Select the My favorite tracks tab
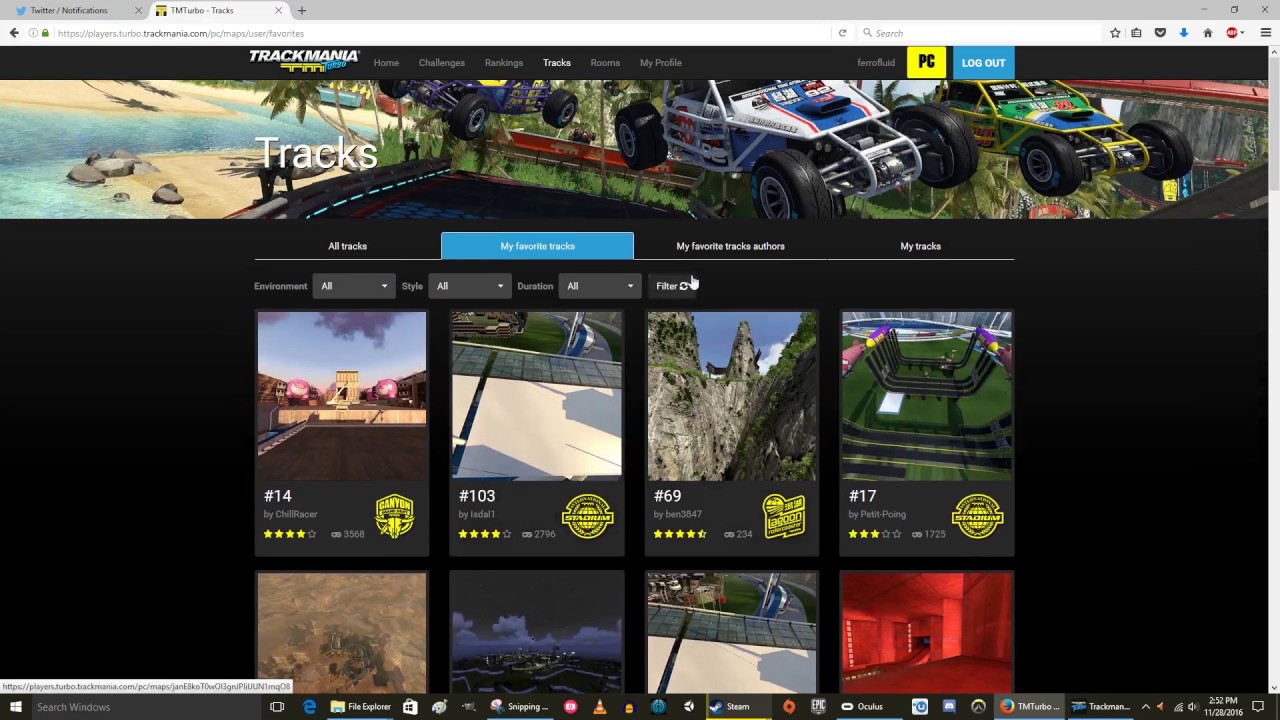The width and height of the screenshot is (1280, 720). (537, 246)
